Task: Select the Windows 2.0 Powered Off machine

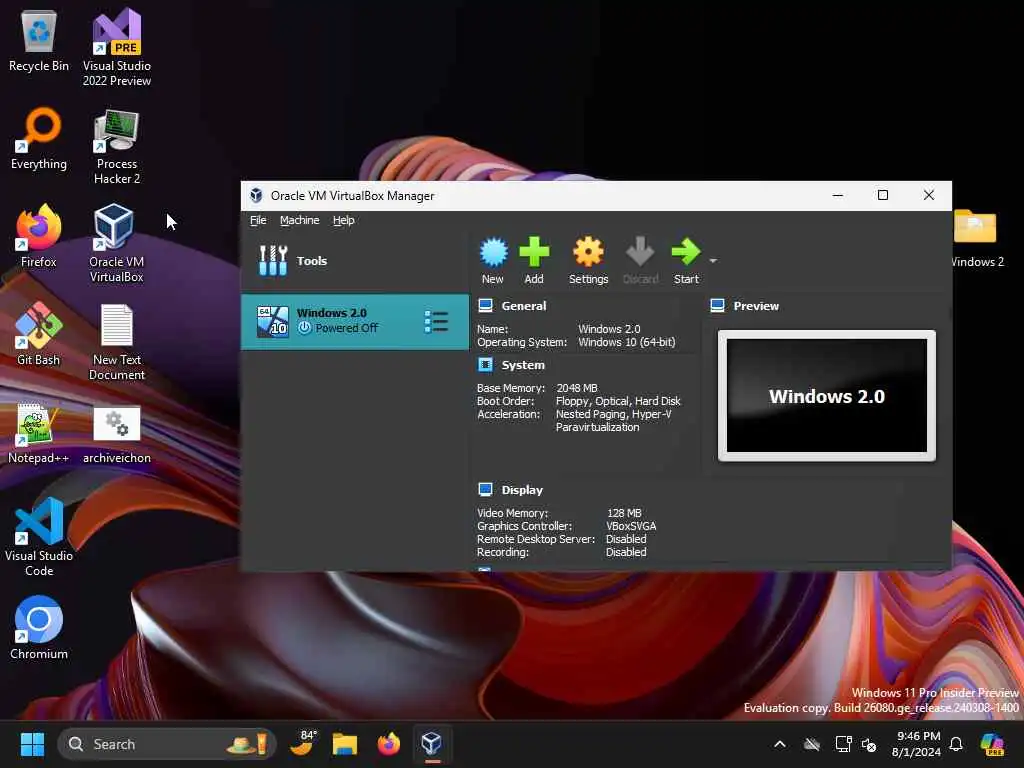Action: pos(355,321)
